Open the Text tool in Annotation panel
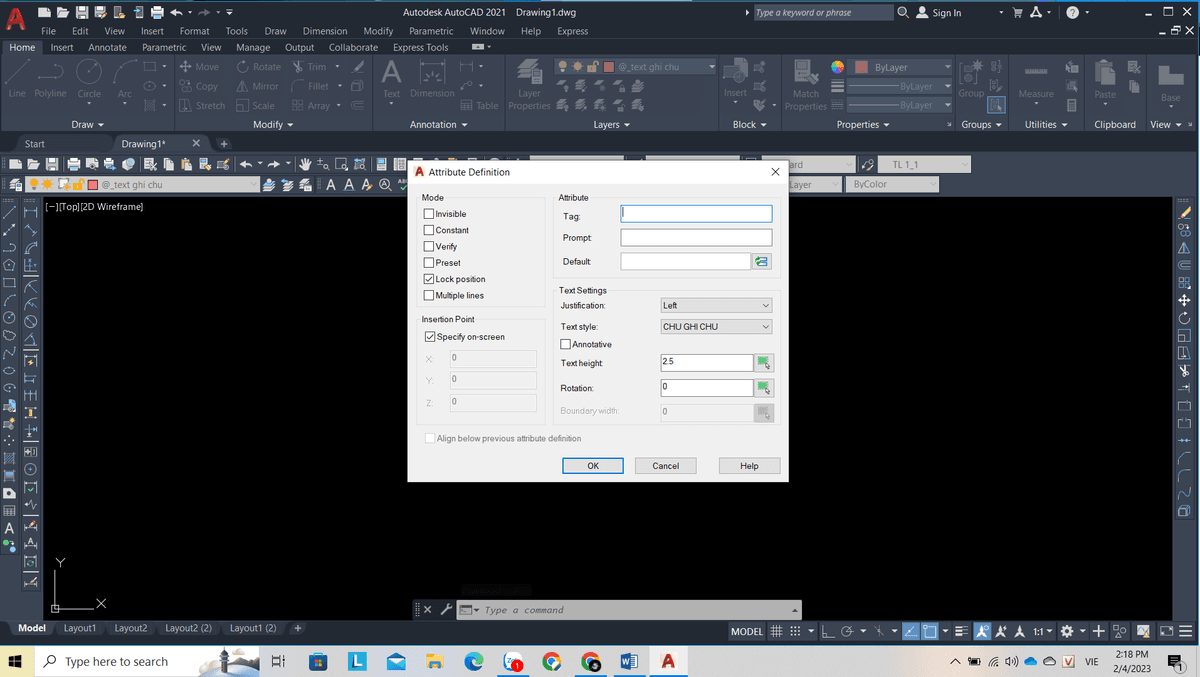Image resolution: width=1200 pixels, height=677 pixels. click(392, 78)
